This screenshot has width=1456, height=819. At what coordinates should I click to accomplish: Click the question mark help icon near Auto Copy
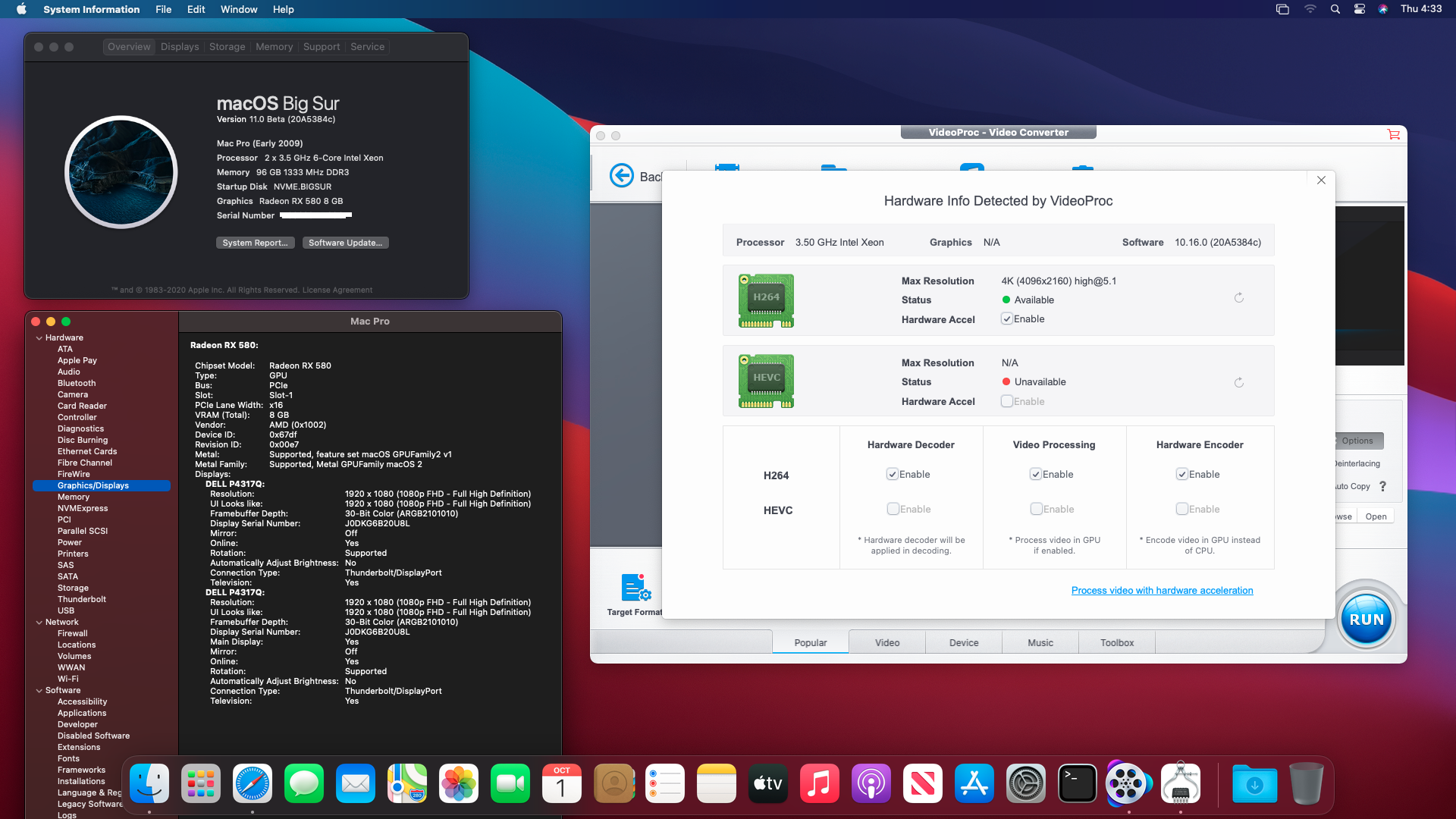(x=1382, y=486)
